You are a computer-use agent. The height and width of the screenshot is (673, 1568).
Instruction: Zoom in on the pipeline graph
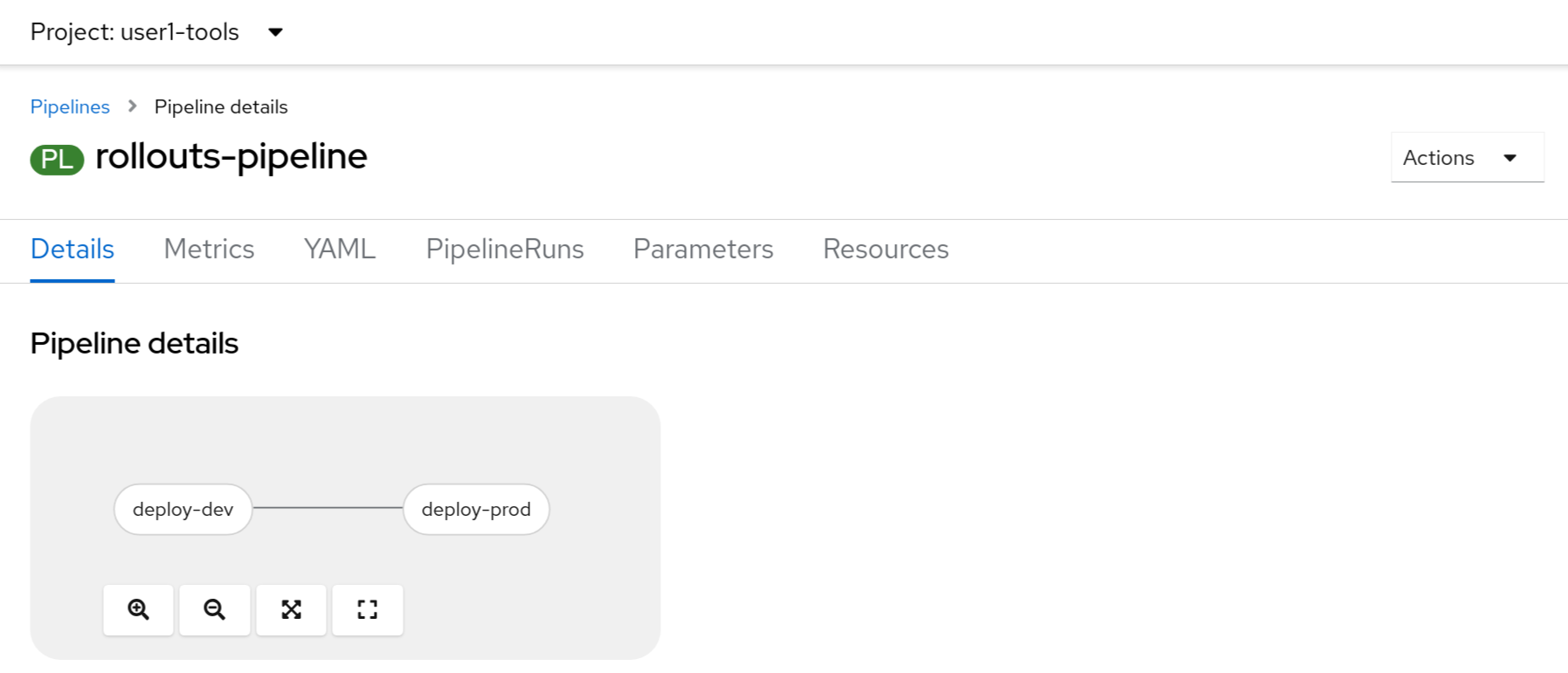(x=138, y=609)
